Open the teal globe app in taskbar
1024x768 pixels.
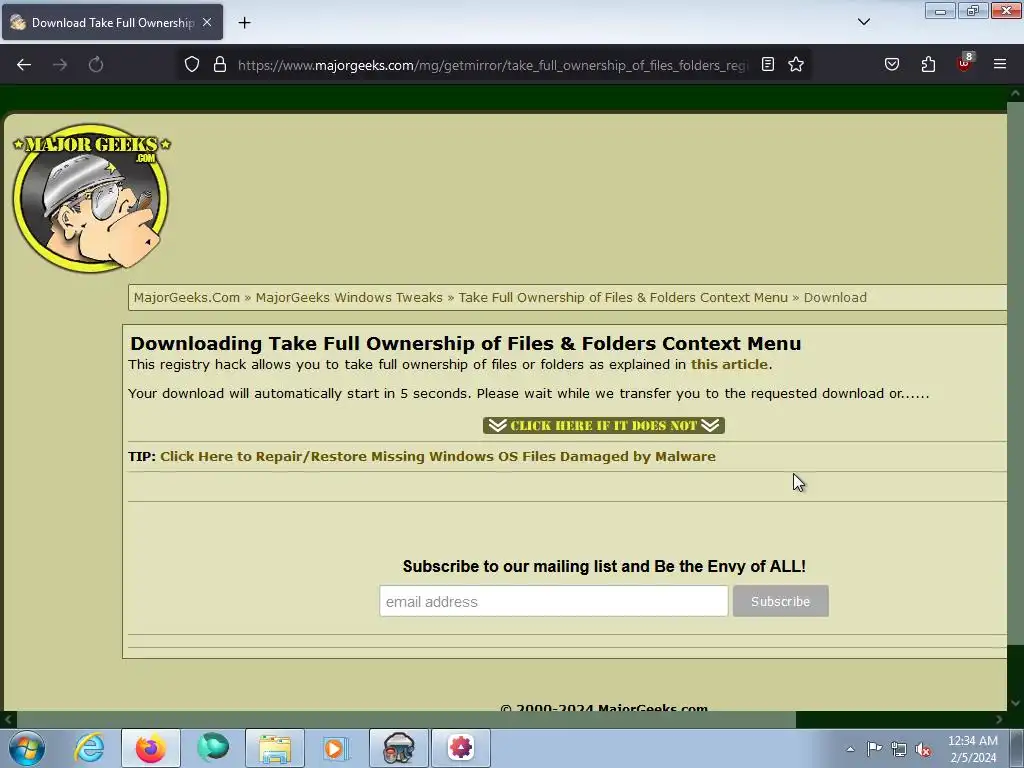(213, 748)
